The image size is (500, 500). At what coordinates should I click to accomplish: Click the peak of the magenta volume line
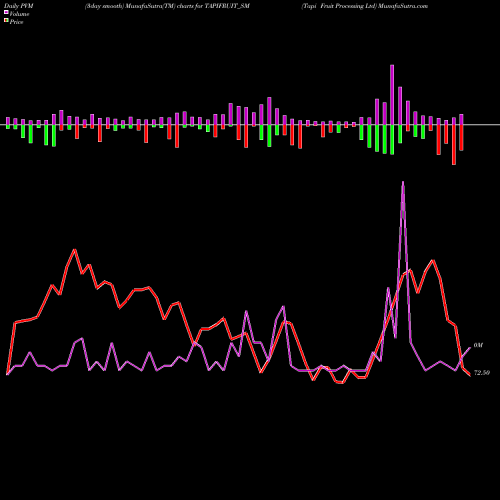(x=403, y=182)
